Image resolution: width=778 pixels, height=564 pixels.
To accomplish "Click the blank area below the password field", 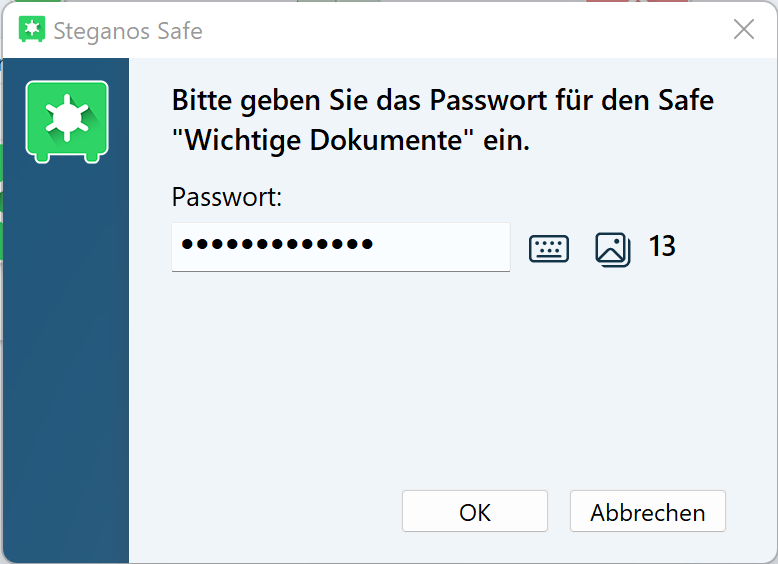I will pyautogui.click(x=400, y=370).
